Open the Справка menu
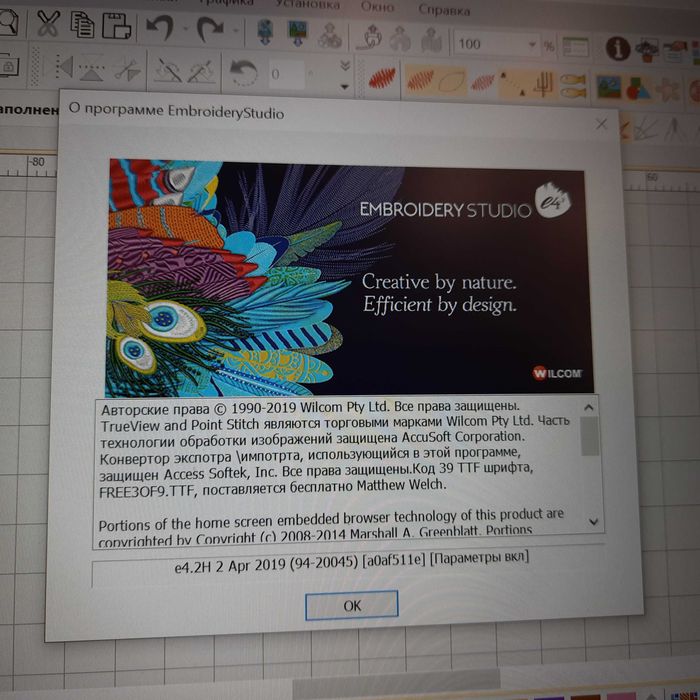 444,10
